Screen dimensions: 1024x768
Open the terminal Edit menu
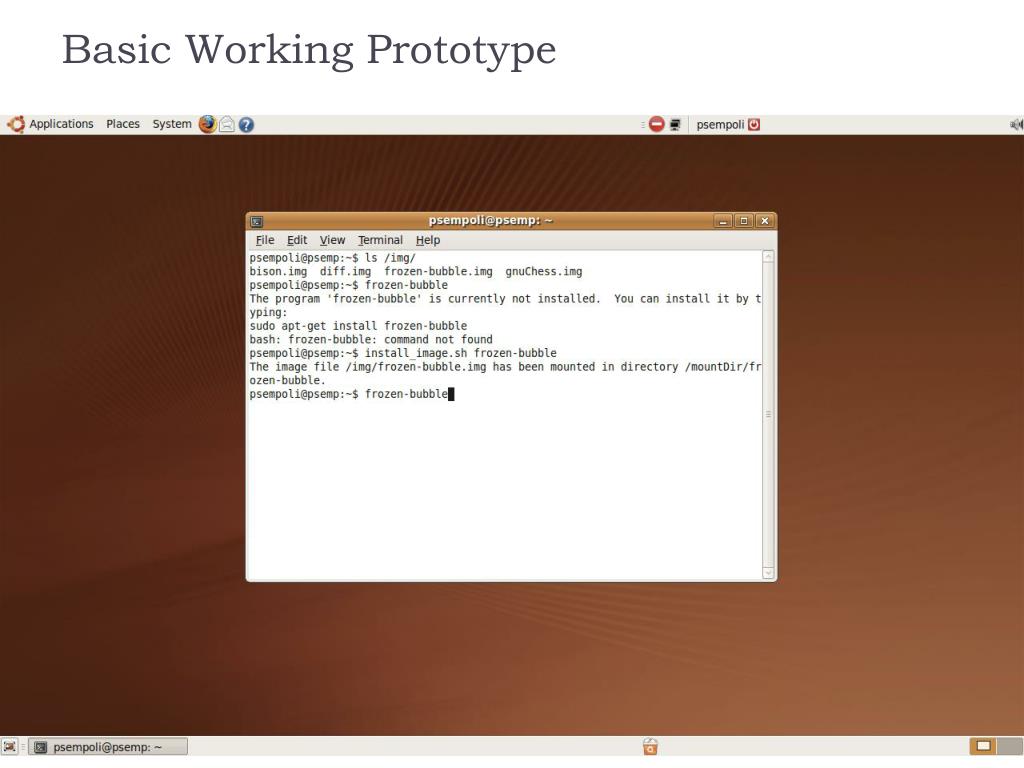296,240
